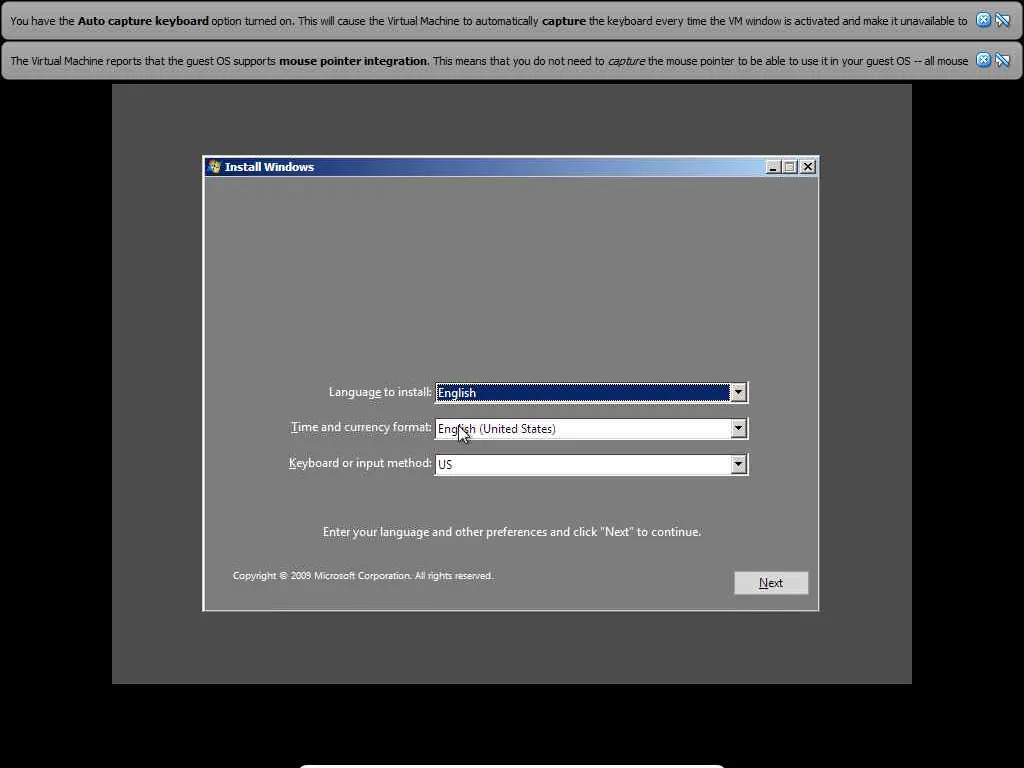Click the mouse pointer integration message text
1024x768 pixels.
(489, 61)
